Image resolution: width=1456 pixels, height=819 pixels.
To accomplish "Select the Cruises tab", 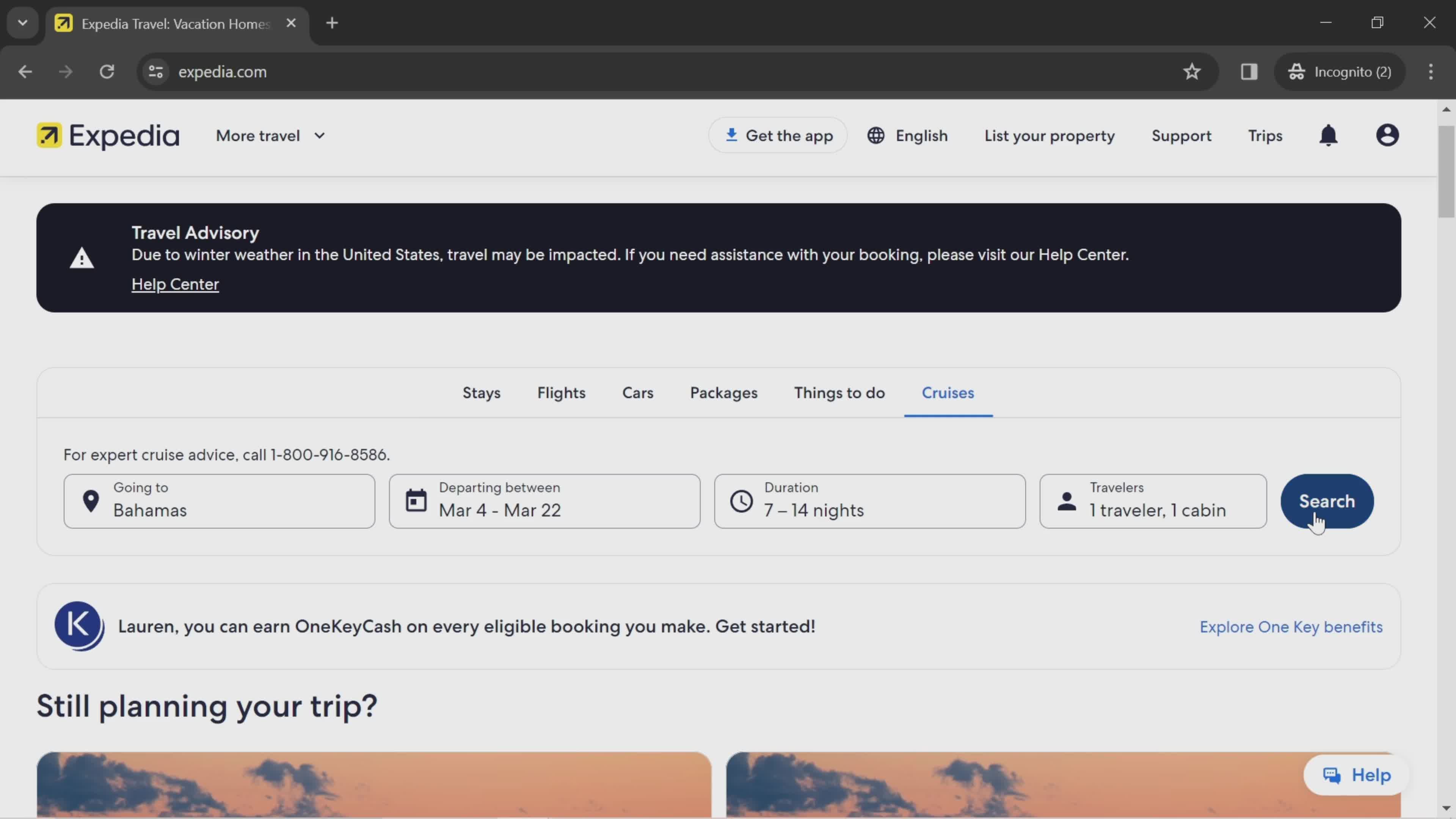I will click(948, 393).
